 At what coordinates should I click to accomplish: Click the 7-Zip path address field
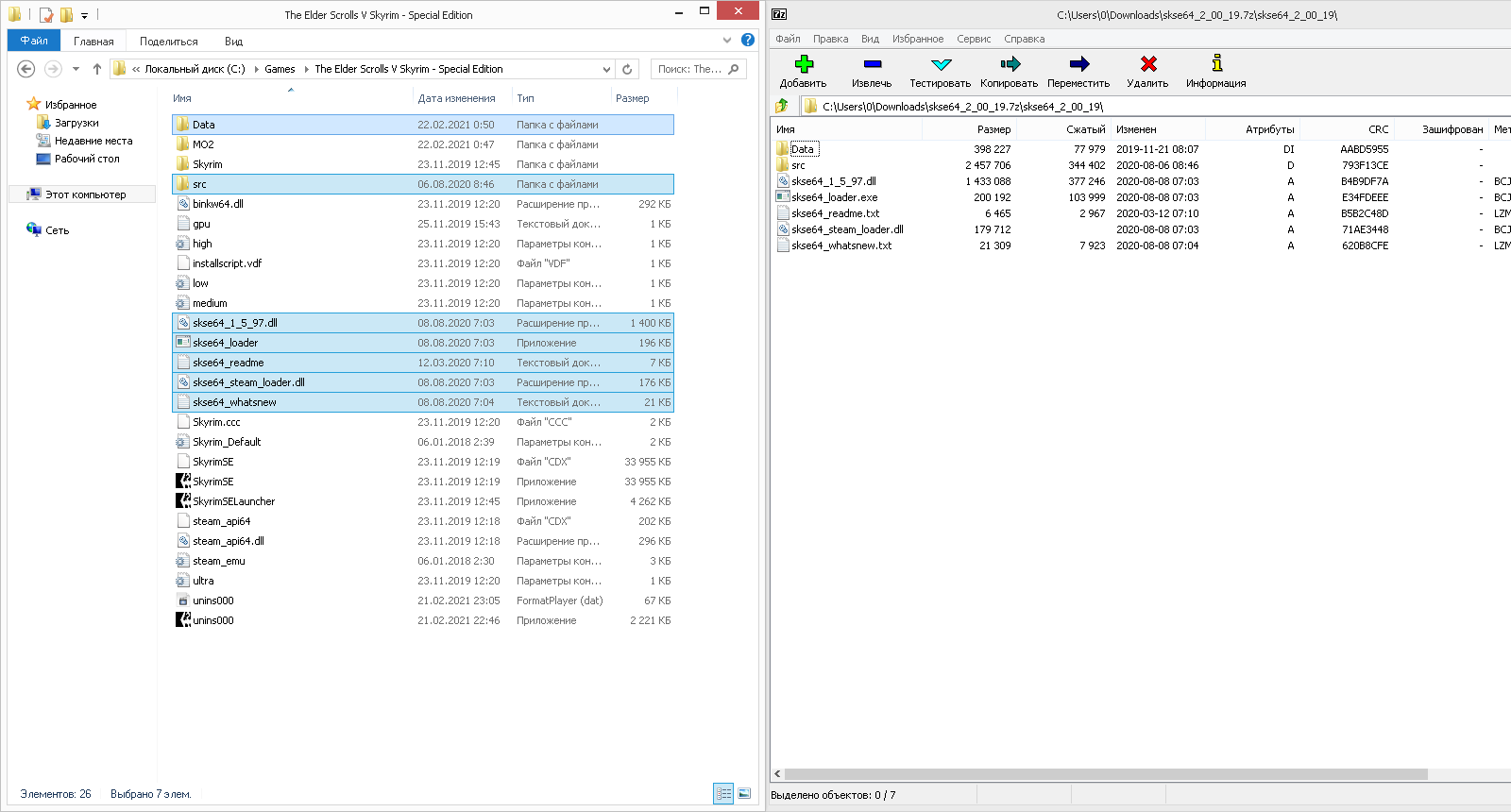tap(1154, 106)
